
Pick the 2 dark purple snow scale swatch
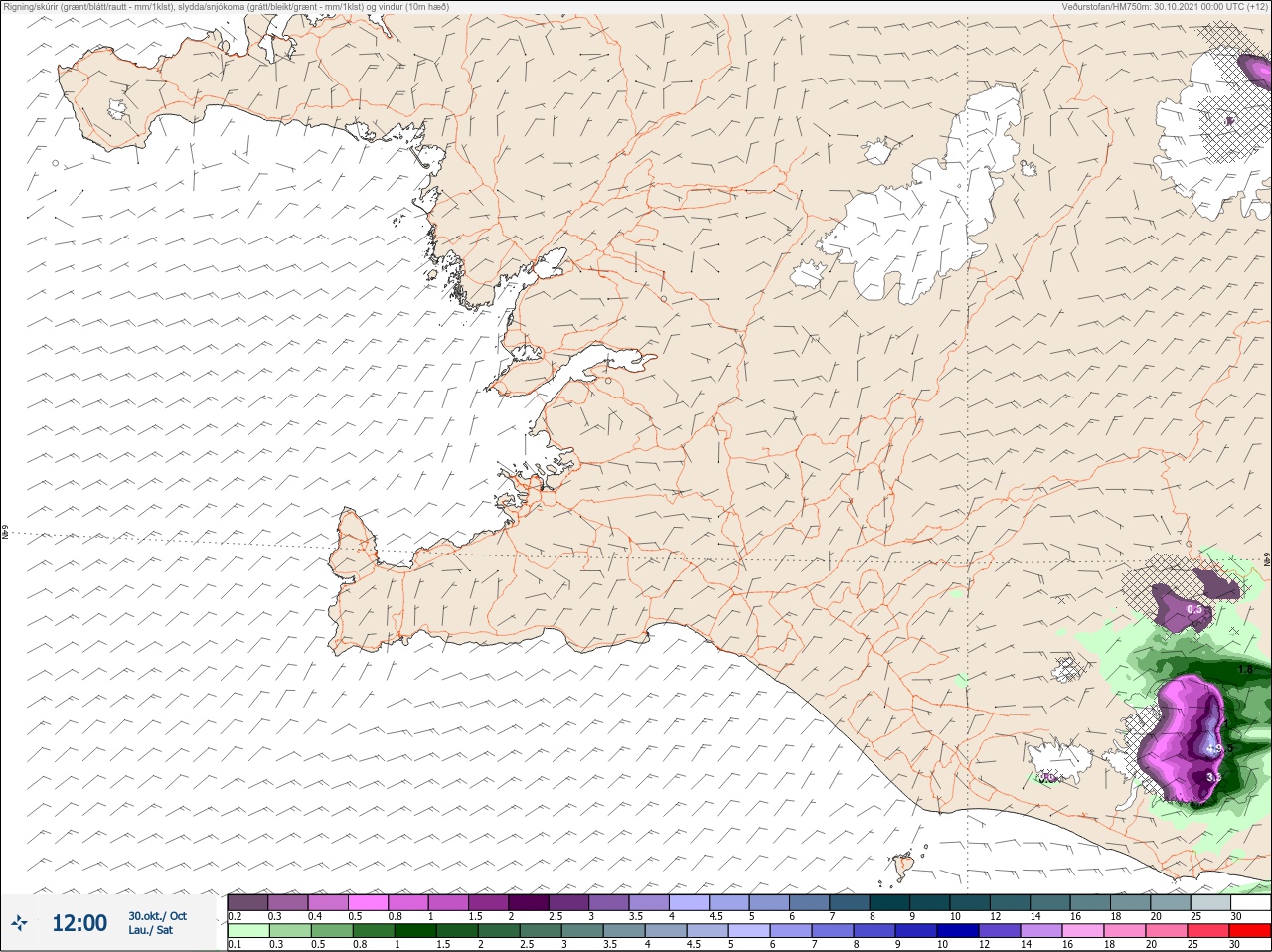tap(530, 903)
